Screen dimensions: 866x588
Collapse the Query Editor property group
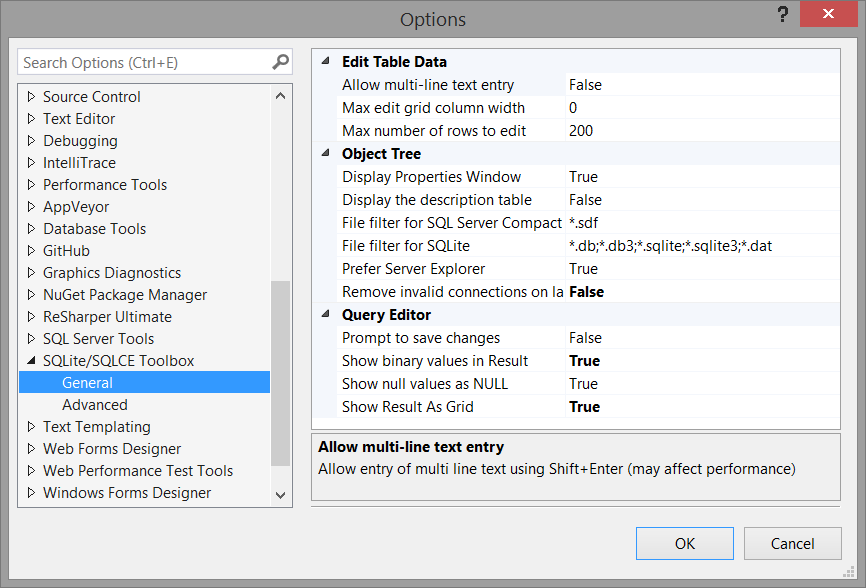point(325,315)
